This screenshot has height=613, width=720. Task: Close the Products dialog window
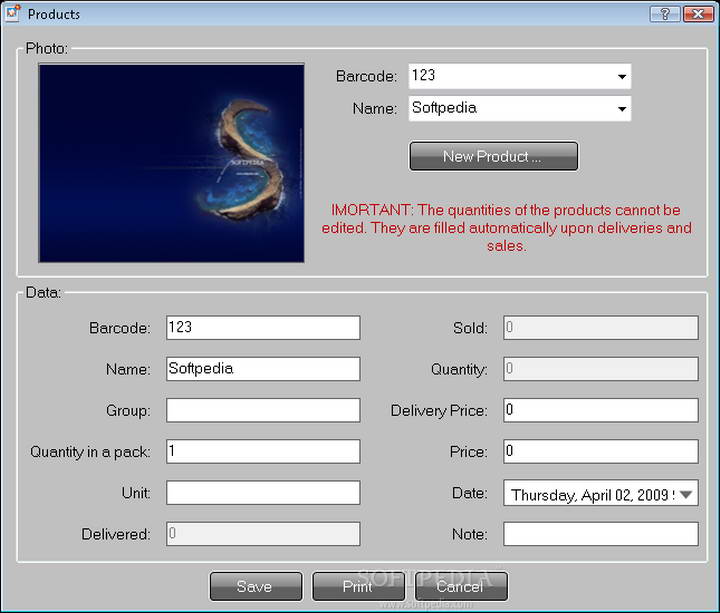click(698, 14)
